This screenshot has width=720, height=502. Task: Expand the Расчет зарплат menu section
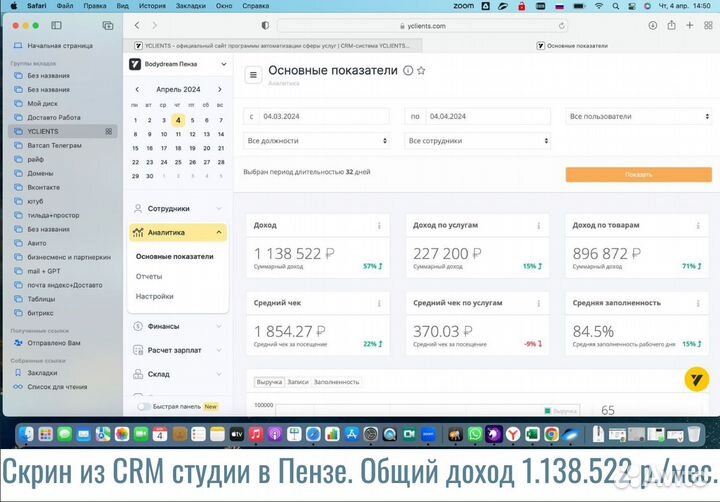178,350
